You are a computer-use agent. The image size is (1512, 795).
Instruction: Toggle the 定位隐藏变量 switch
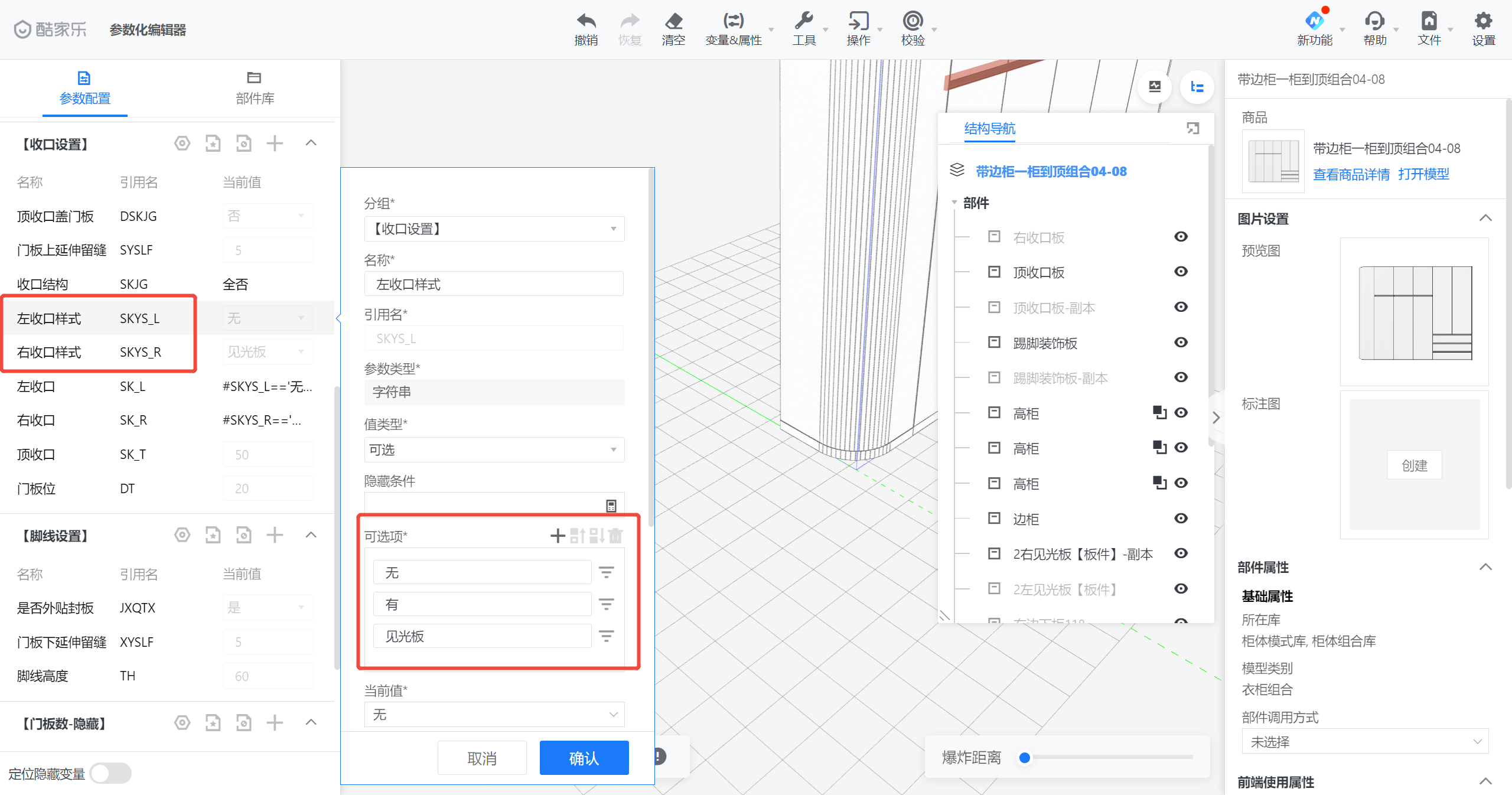click(x=111, y=773)
